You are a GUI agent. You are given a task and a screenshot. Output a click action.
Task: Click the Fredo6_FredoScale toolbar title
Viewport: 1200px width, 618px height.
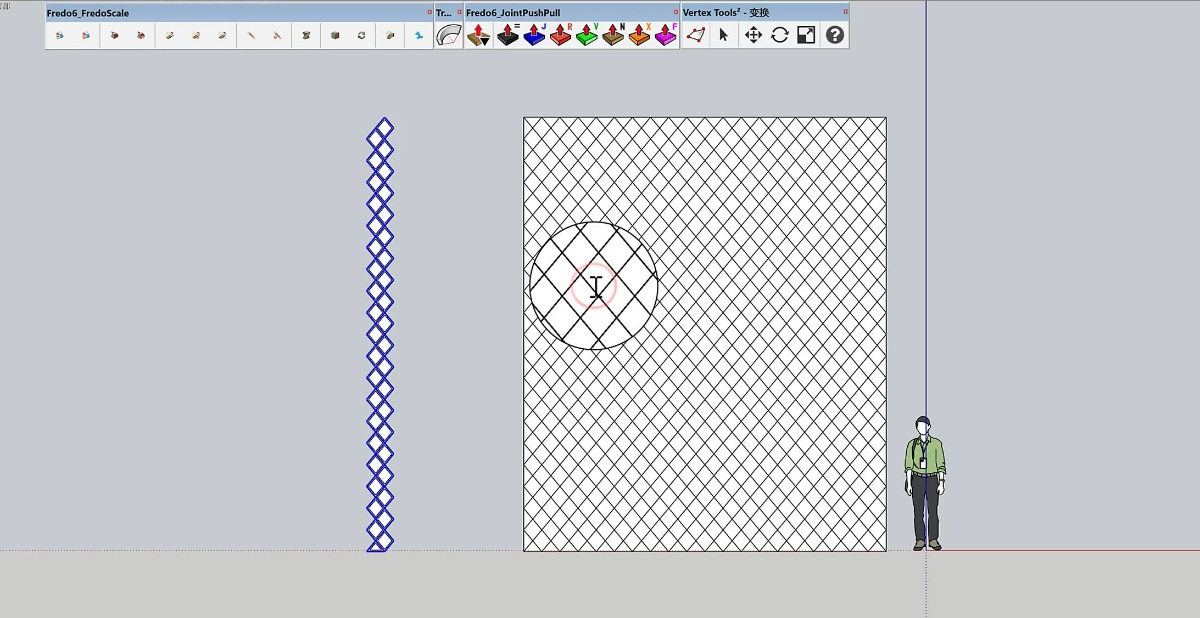(x=88, y=13)
